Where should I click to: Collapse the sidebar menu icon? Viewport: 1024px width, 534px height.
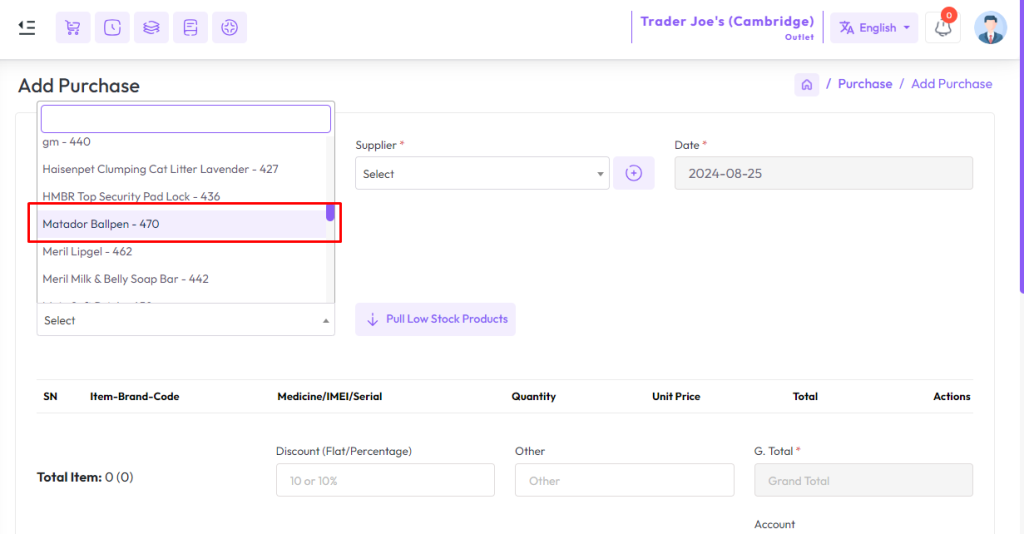click(27, 27)
